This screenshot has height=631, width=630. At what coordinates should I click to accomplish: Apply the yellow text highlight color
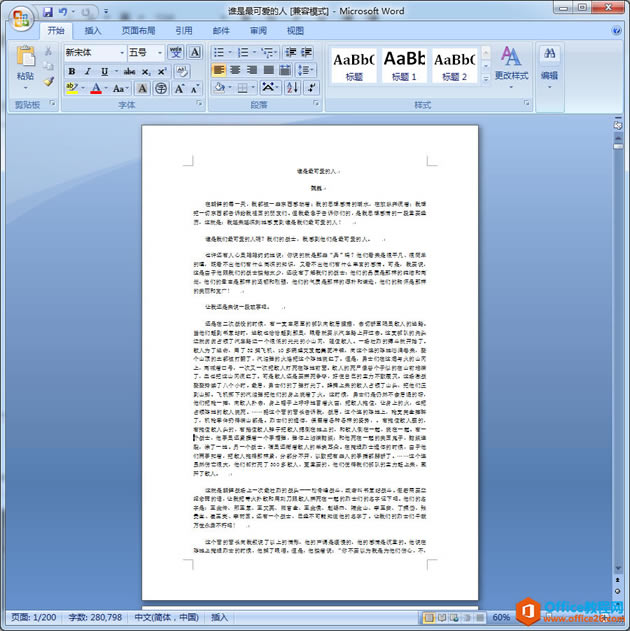tap(72, 88)
